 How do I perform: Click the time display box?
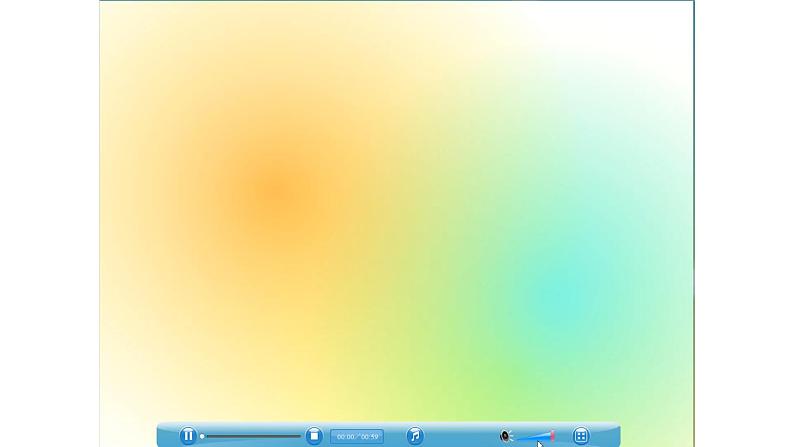click(x=357, y=436)
